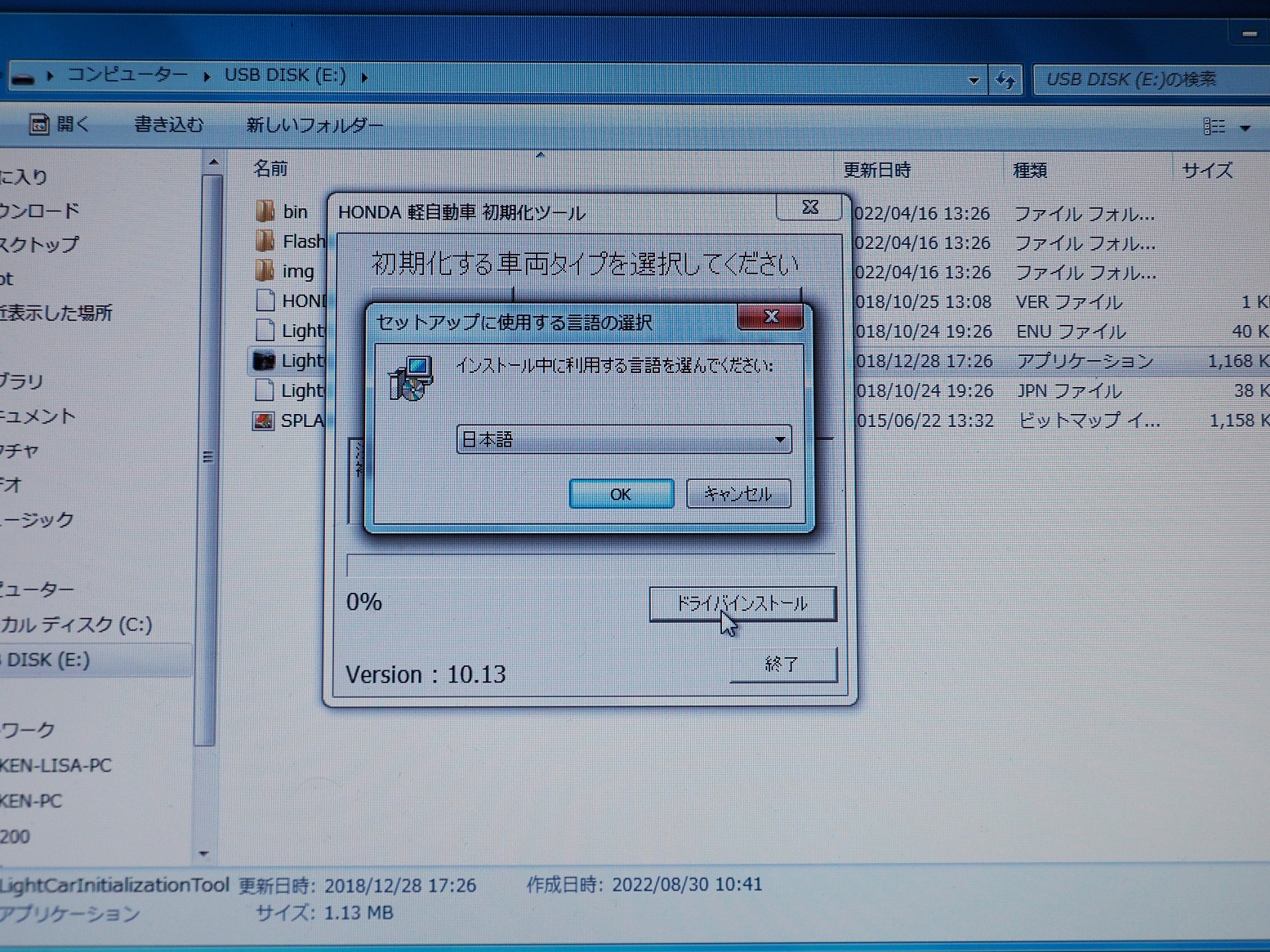Select the Light ENU file icon
Image resolution: width=1270 pixels, height=952 pixels.
tap(265, 330)
